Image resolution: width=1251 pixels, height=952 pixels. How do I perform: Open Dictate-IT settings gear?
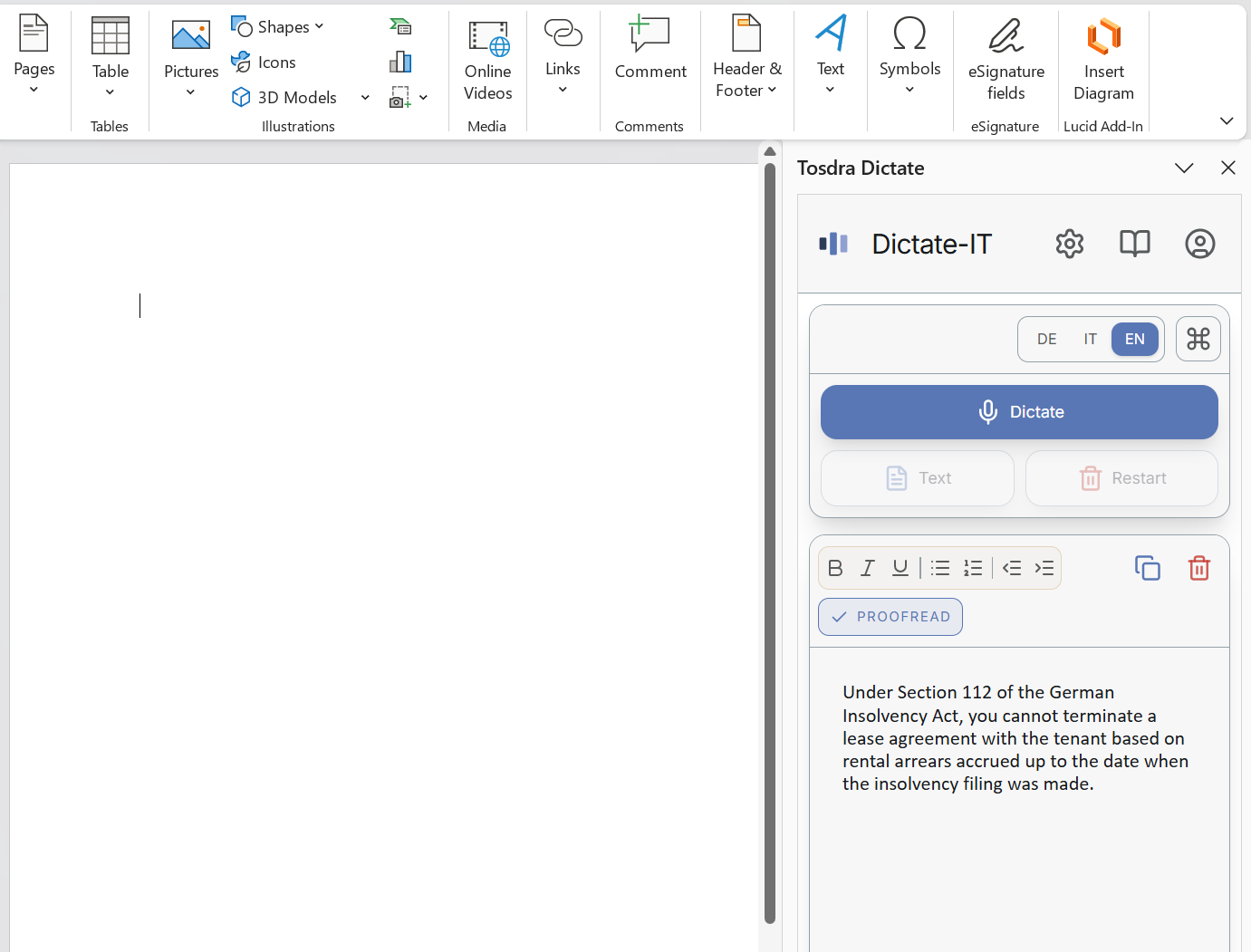[x=1070, y=244]
